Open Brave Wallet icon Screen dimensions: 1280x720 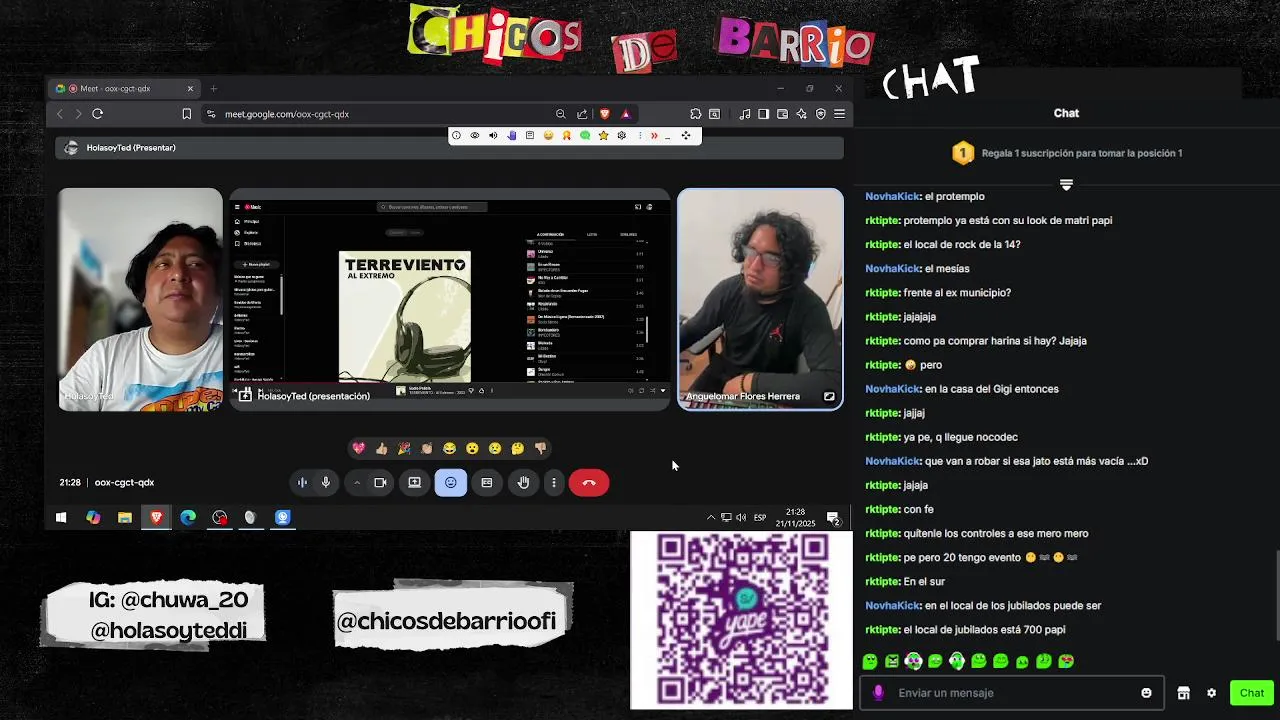(x=782, y=114)
